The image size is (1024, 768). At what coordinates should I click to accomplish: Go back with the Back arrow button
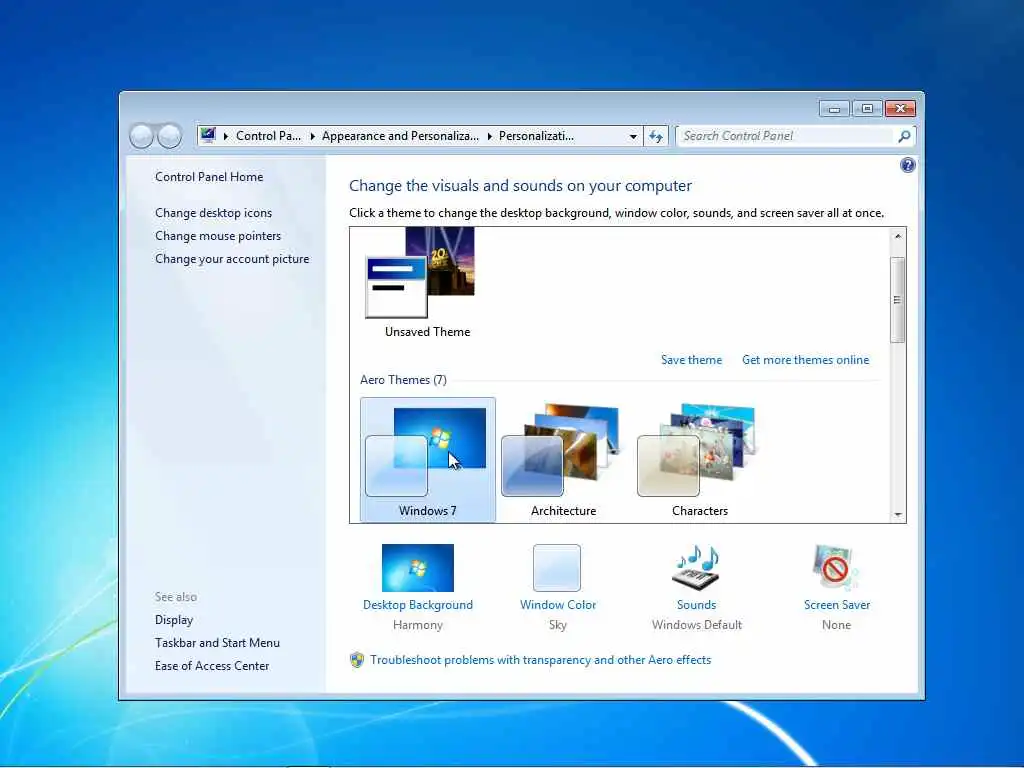(x=141, y=136)
